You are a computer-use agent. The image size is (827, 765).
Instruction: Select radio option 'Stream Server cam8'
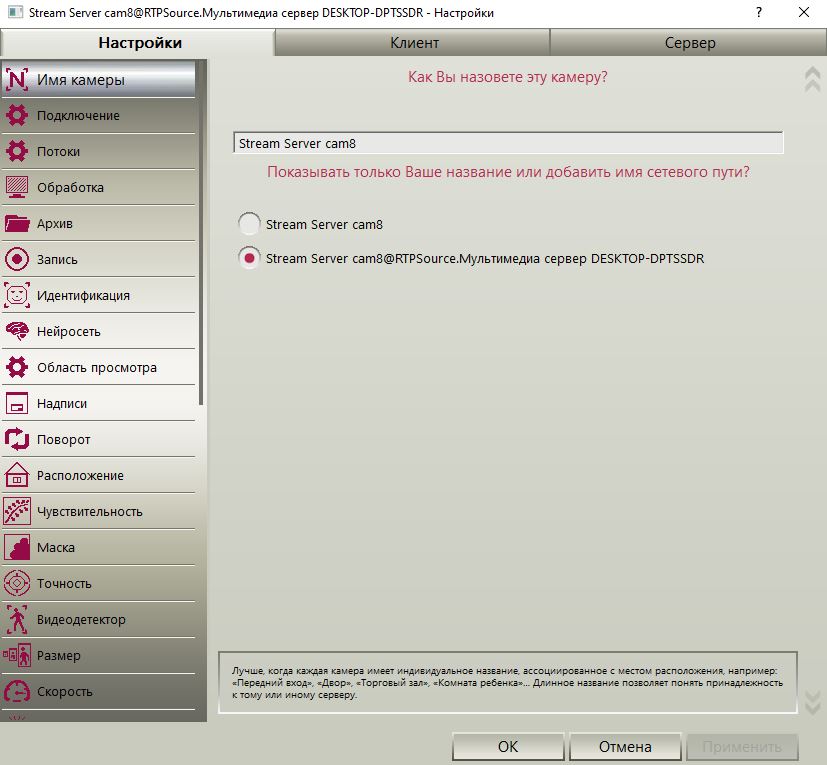click(249, 224)
